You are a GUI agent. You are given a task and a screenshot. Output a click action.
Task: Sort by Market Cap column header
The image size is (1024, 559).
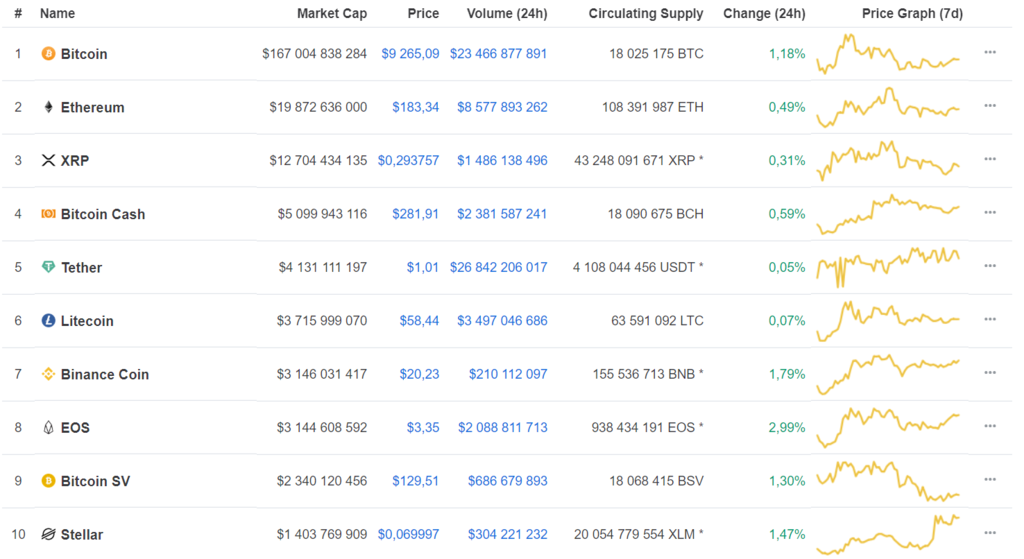[331, 14]
